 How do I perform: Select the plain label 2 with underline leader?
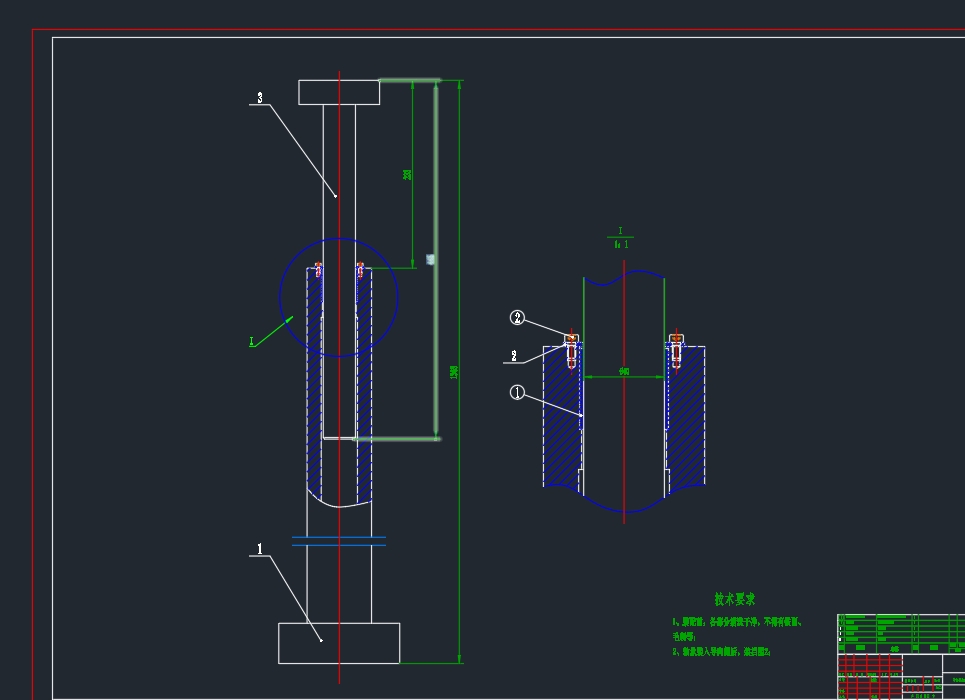pos(514,356)
